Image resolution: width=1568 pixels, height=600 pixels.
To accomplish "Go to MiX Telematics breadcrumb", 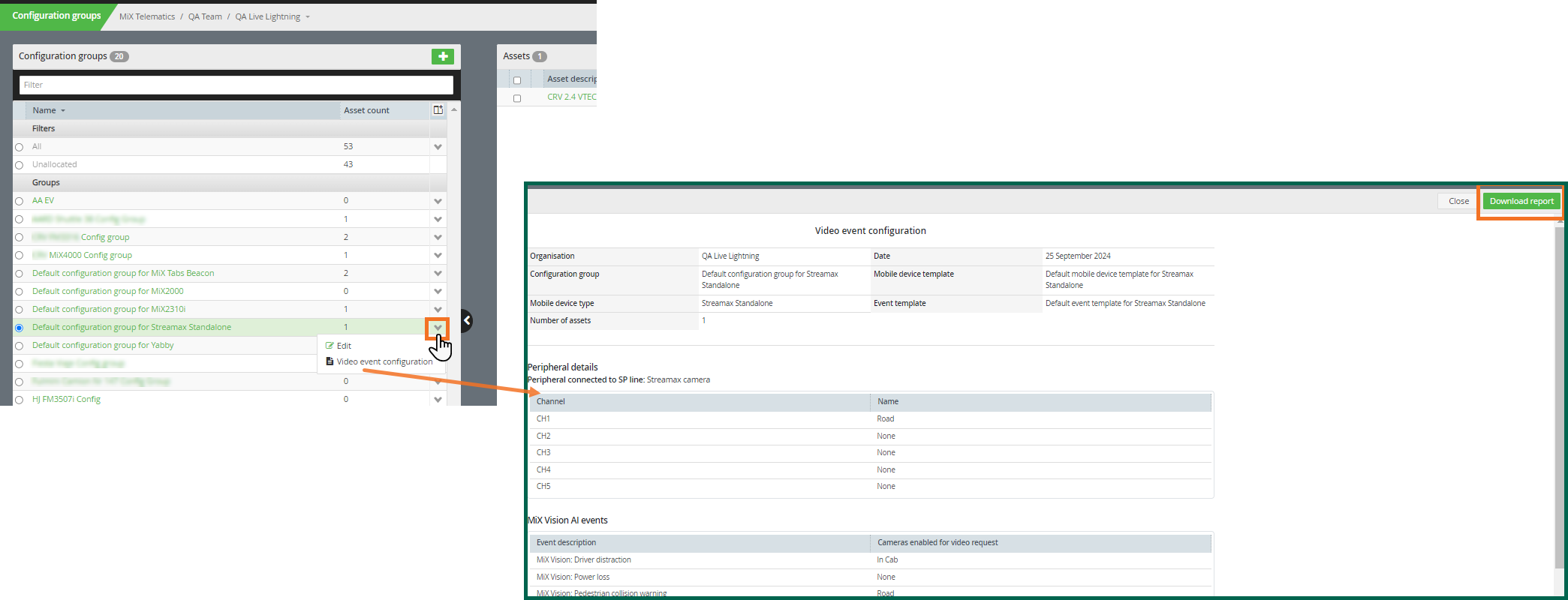I will 147,16.
